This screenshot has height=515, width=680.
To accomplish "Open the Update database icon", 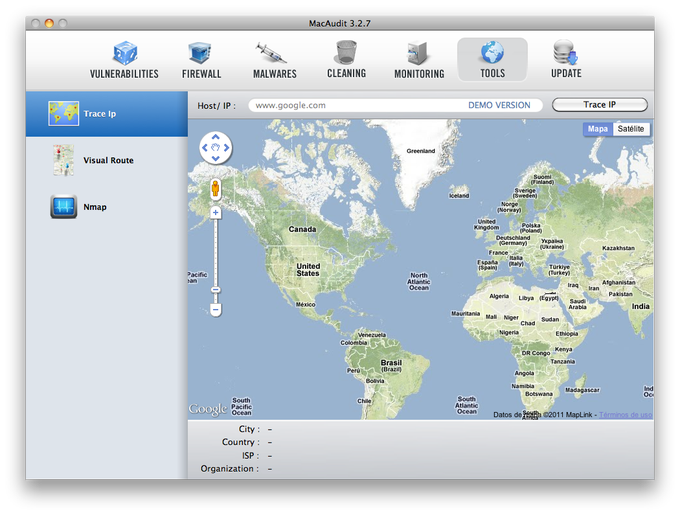I will (566, 52).
